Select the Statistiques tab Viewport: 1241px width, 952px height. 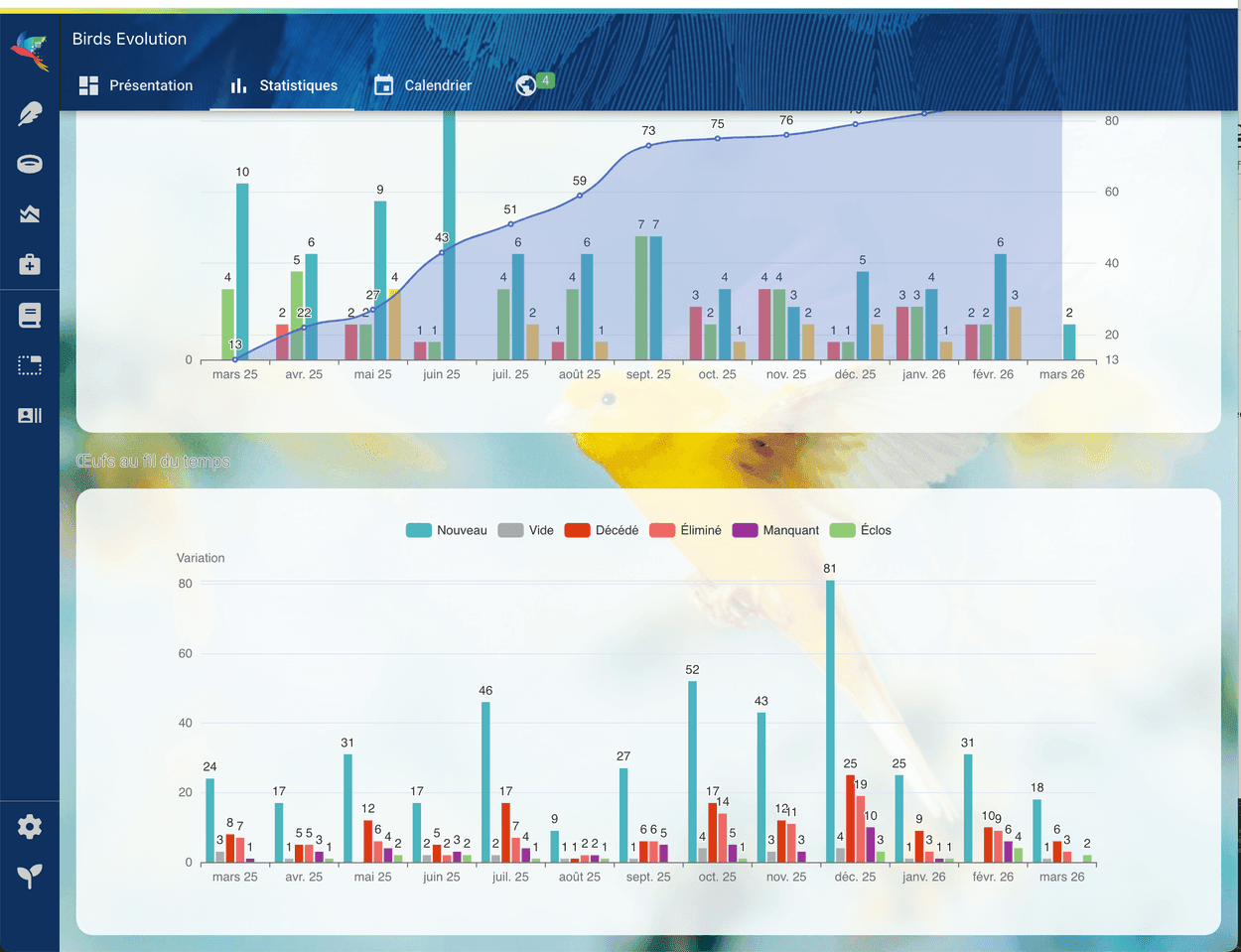(x=284, y=85)
